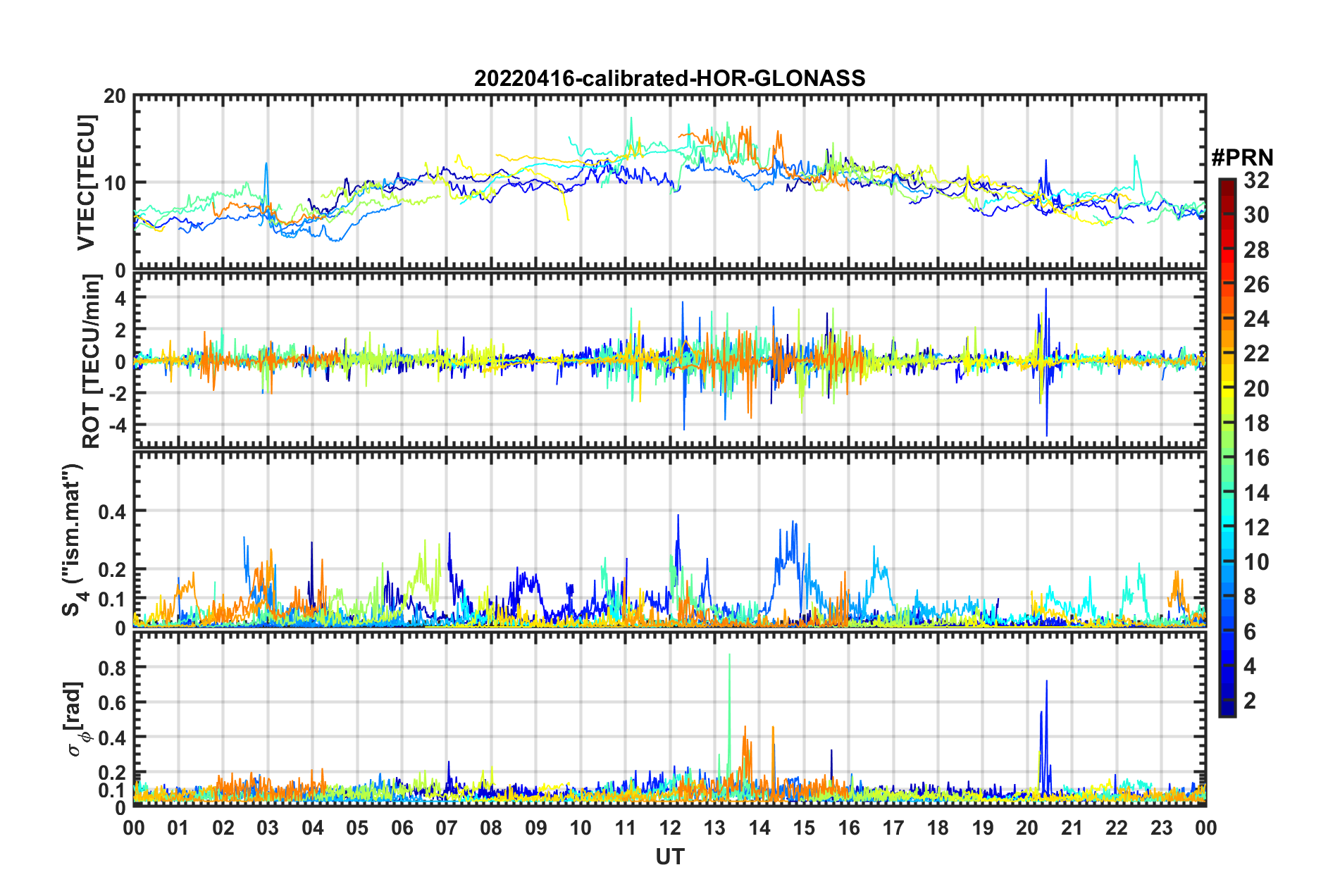Click the sigma phi y-axis tick label 0.6
Screen dimensions: 1340x896
(112, 703)
